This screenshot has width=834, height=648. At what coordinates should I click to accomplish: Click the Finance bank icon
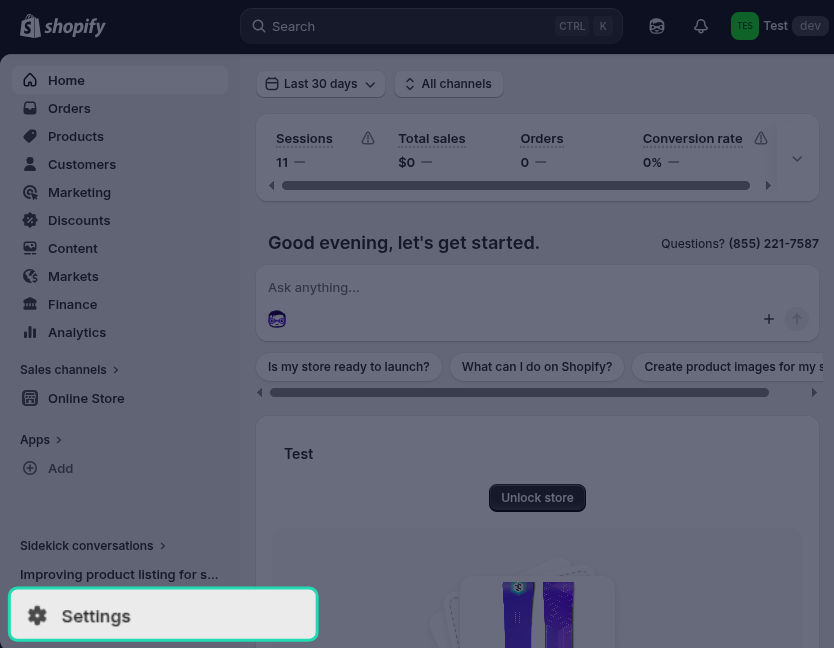click(x=30, y=304)
